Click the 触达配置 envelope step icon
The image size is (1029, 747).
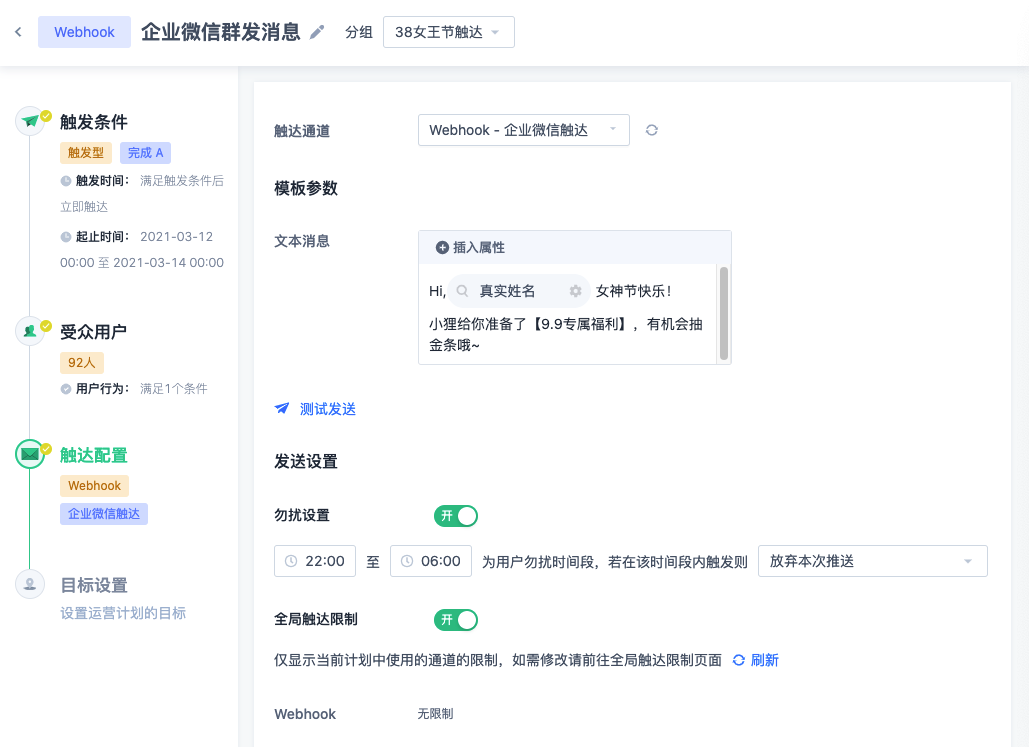30,454
